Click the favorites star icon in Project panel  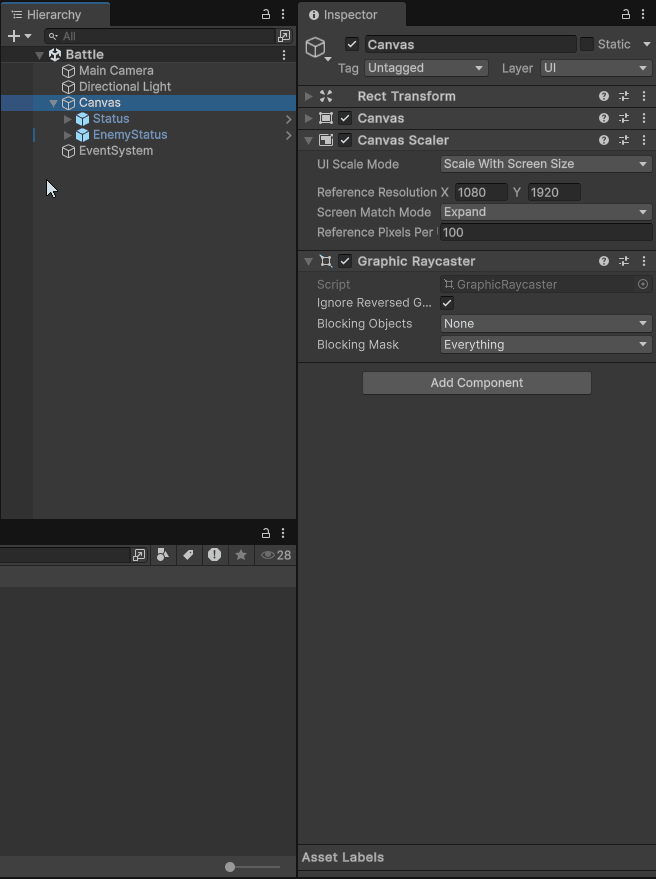pyautogui.click(x=240, y=555)
